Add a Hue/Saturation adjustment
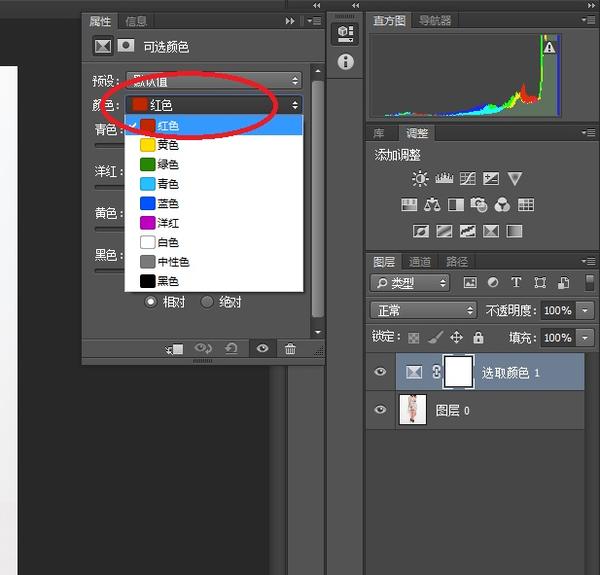600x575 pixels. [x=409, y=205]
